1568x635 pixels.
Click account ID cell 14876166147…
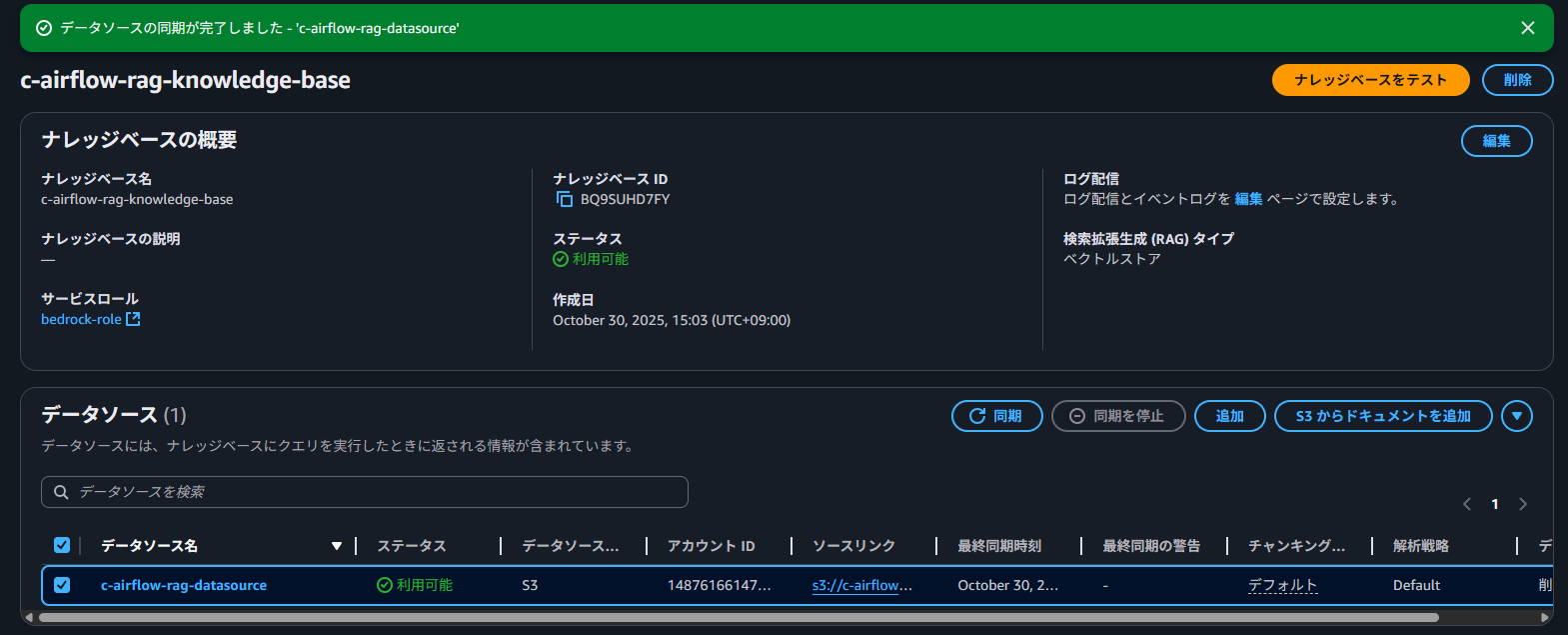click(720, 585)
